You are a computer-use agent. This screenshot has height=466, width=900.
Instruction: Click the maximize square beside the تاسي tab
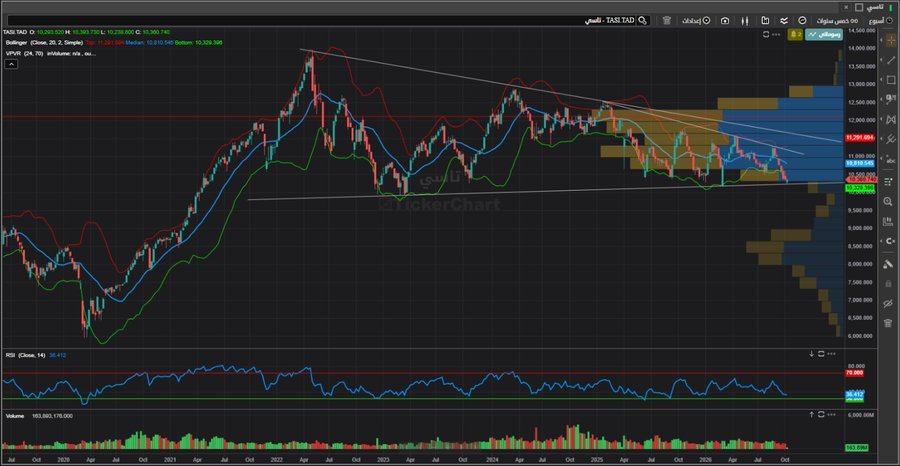click(x=859, y=7)
